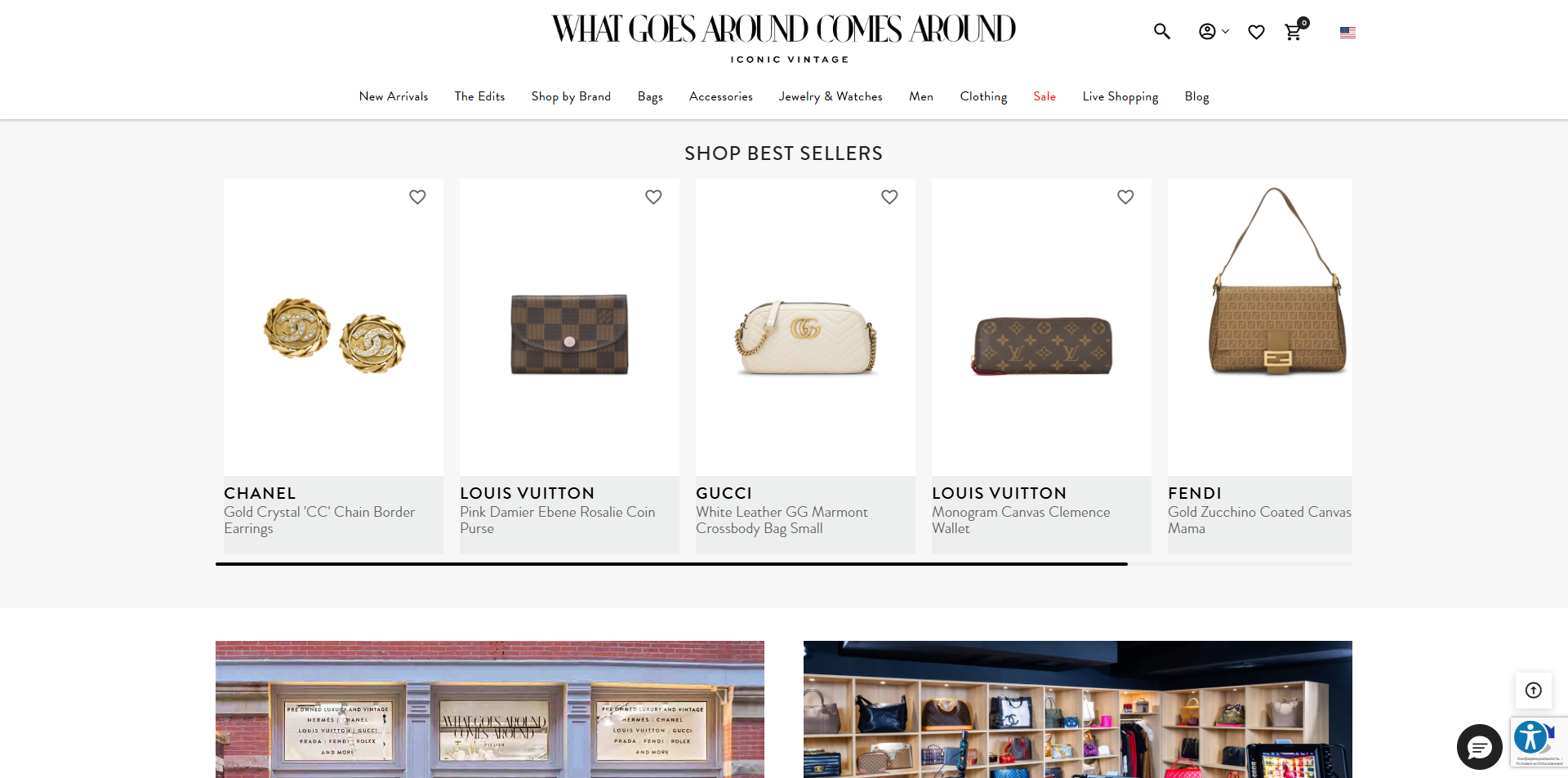The width and height of the screenshot is (1568, 778).
Task: Open the Sale menu item
Action: pos(1045,96)
